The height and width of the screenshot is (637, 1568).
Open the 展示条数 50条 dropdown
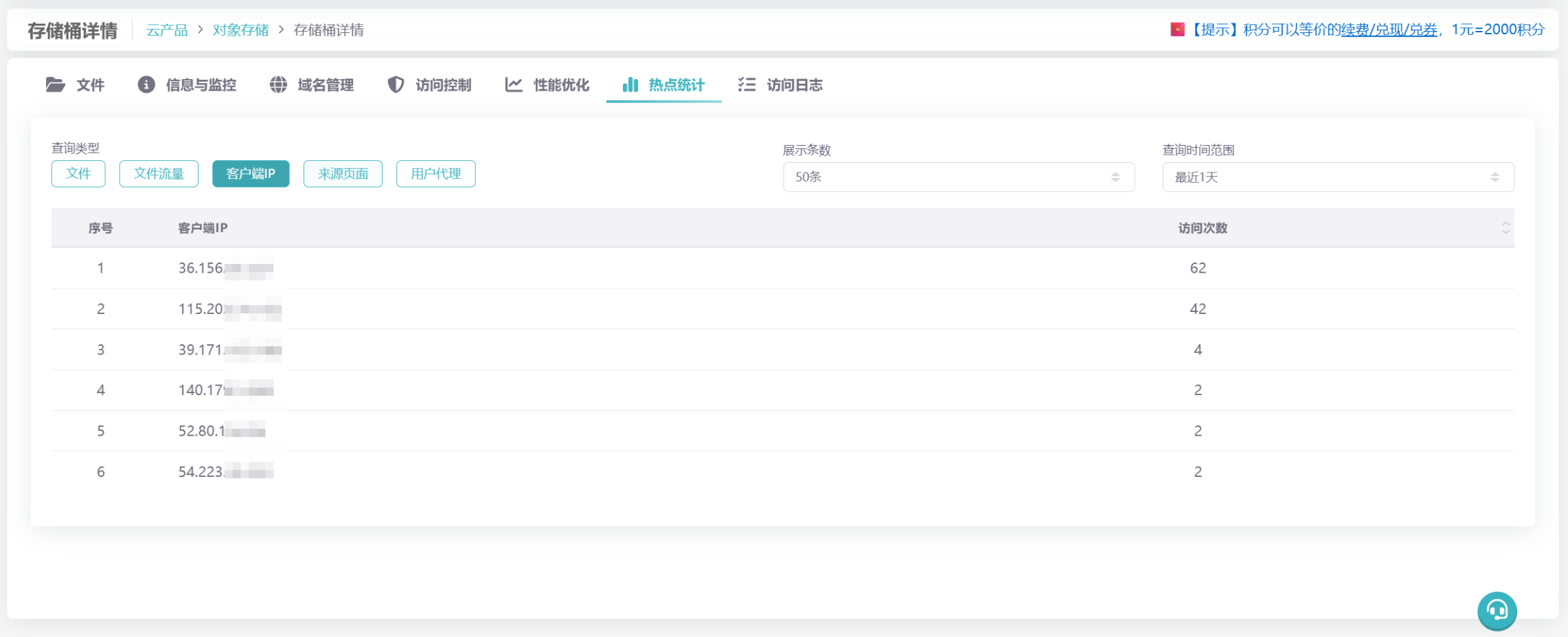pos(958,177)
